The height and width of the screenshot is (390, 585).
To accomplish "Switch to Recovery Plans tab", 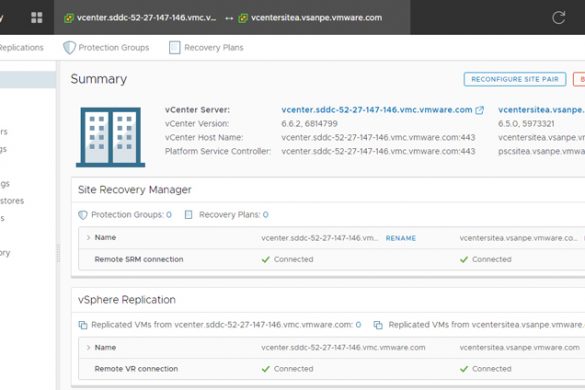I will 206,47.
